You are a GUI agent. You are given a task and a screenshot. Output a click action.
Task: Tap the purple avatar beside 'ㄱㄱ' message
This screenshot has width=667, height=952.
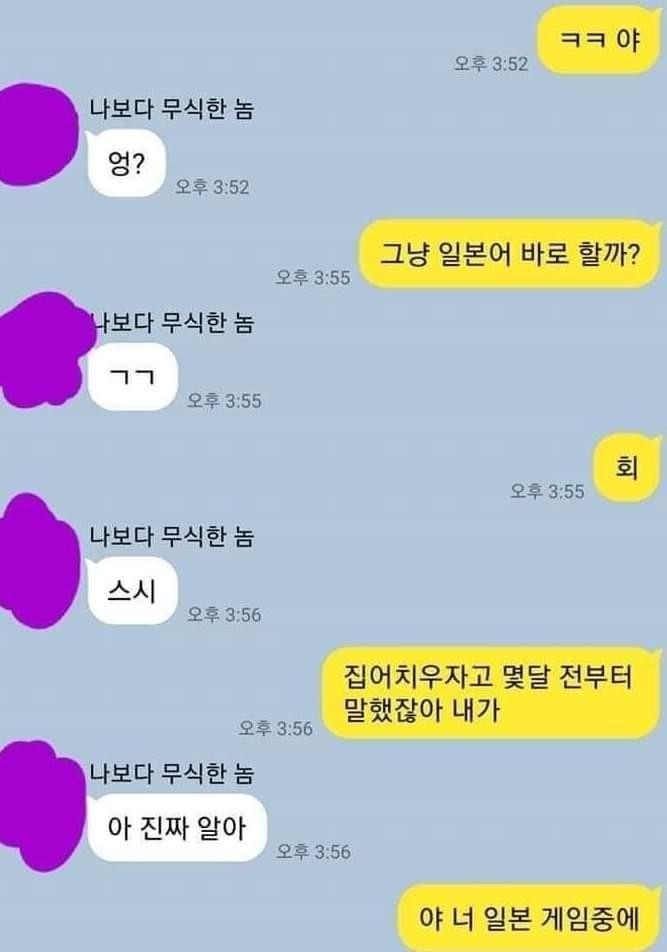tap(44, 350)
